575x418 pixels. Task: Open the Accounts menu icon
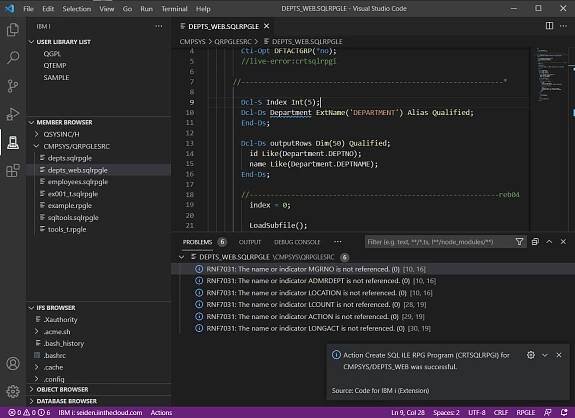click(x=13, y=363)
